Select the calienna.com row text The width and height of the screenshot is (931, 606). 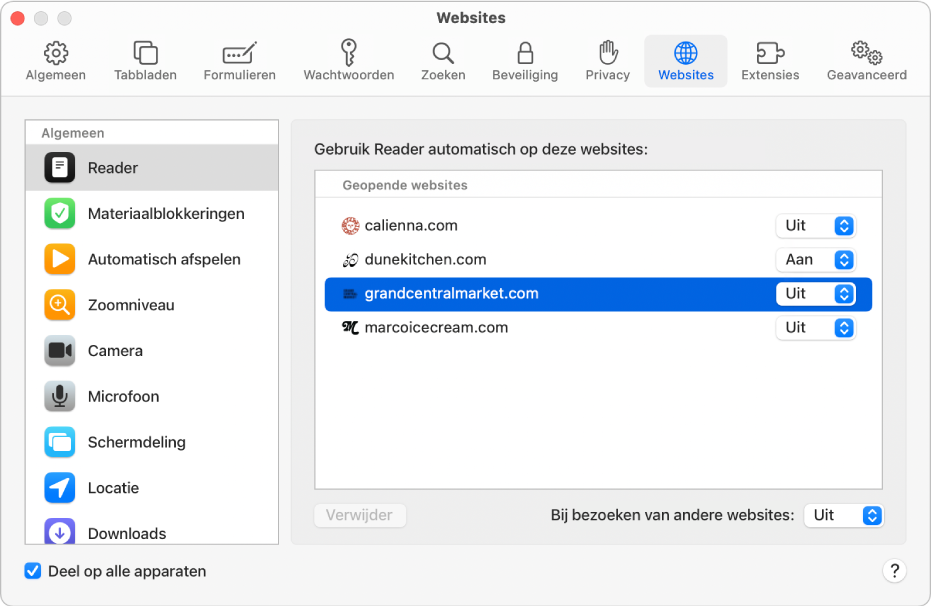point(411,226)
